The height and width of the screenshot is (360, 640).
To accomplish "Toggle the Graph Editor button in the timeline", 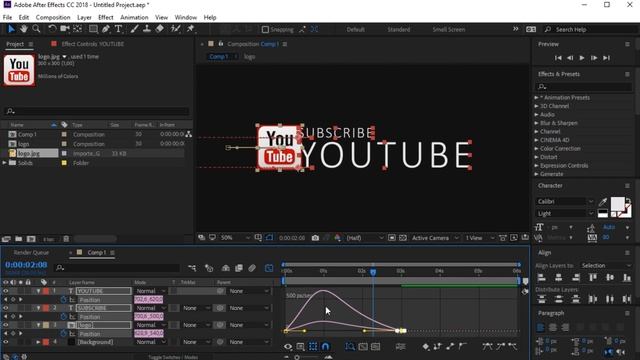I will point(269,268).
